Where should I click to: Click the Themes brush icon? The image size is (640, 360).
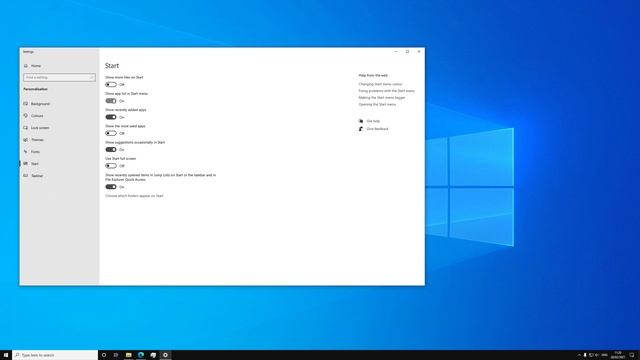pyautogui.click(x=26, y=140)
